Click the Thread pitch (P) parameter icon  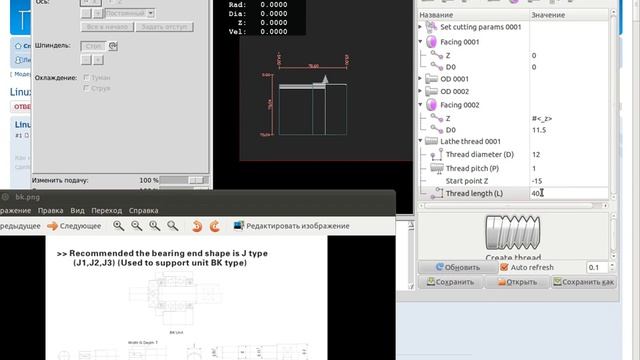437,168
